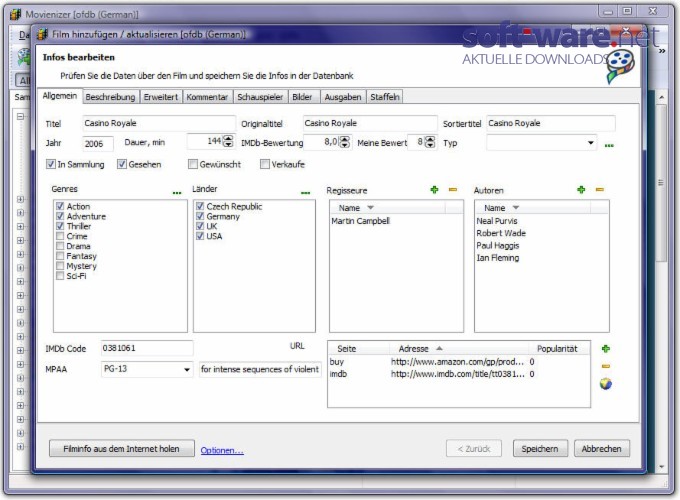Toggle the In Sammlung checkbox
The height and width of the screenshot is (500, 680).
pos(51,164)
